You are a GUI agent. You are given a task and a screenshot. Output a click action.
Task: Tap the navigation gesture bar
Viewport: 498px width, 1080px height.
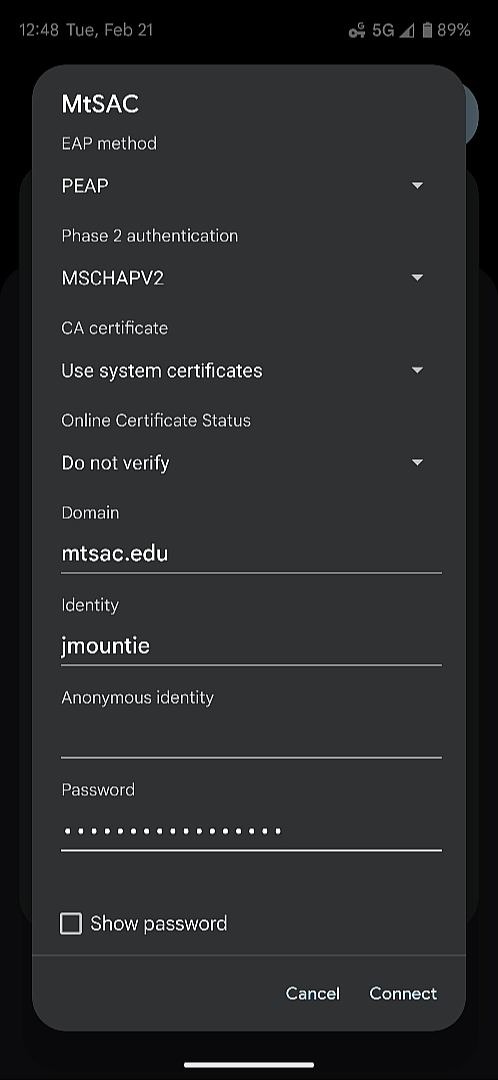point(249,1065)
